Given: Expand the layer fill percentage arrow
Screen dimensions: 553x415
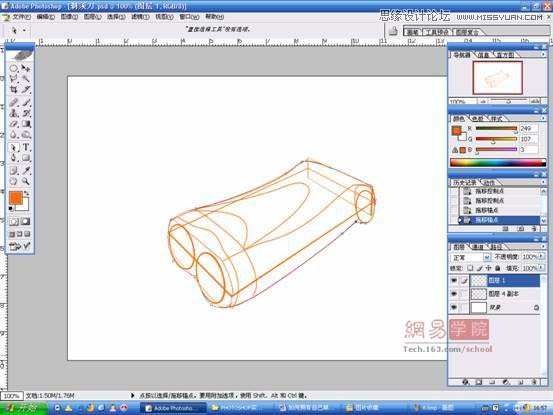Looking at the screenshot, I should click(541, 268).
